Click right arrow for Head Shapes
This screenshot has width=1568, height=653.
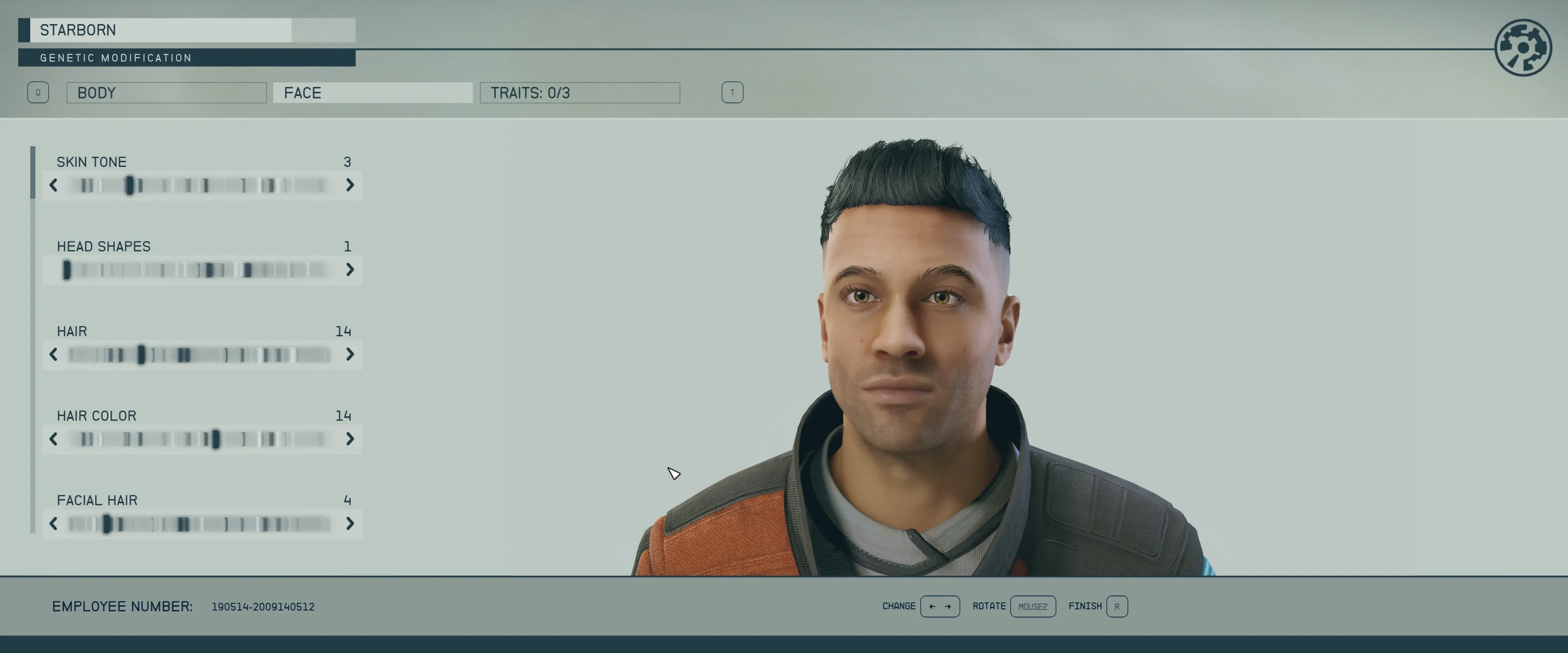pos(350,270)
